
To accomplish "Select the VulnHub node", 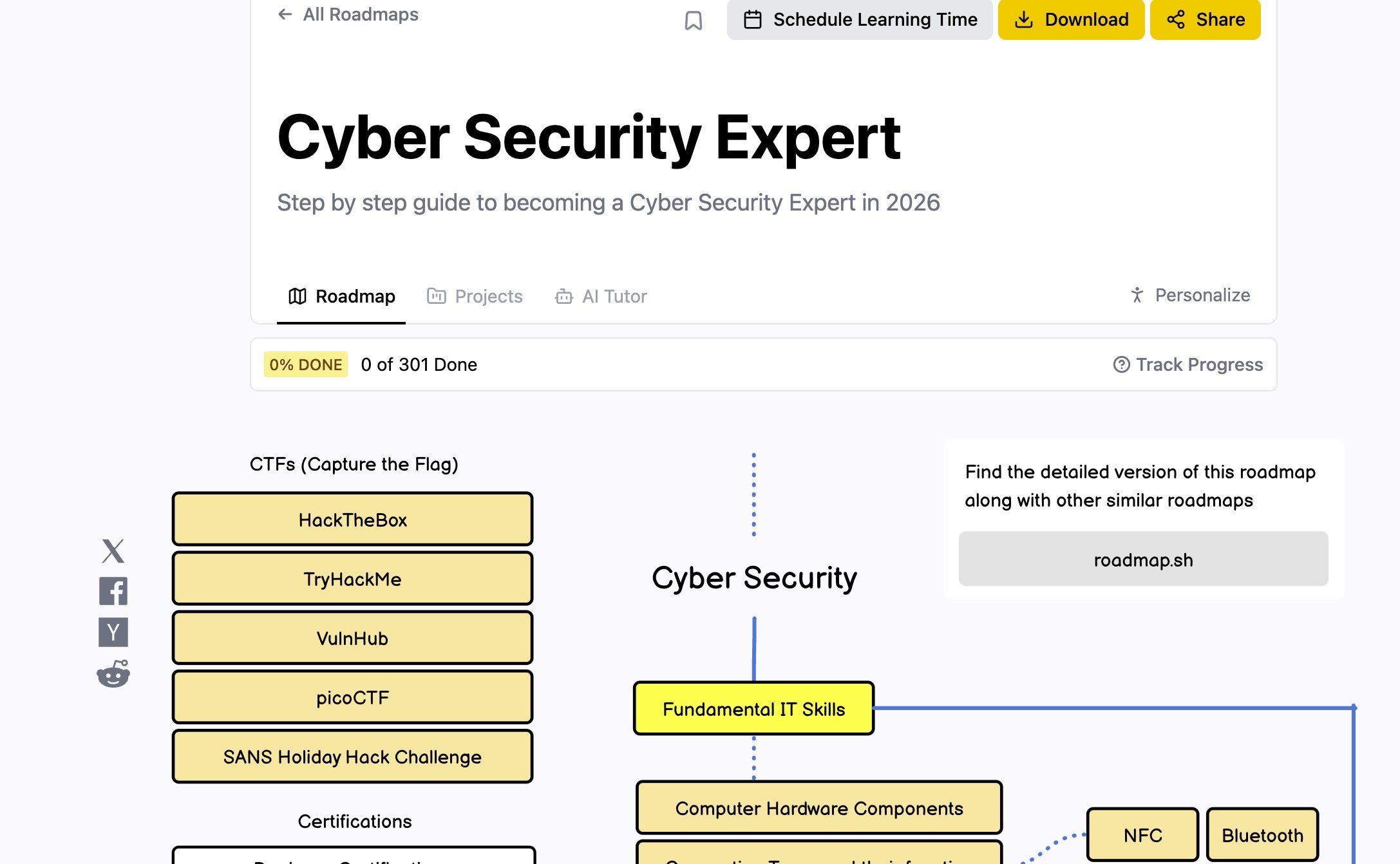I will [x=352, y=638].
